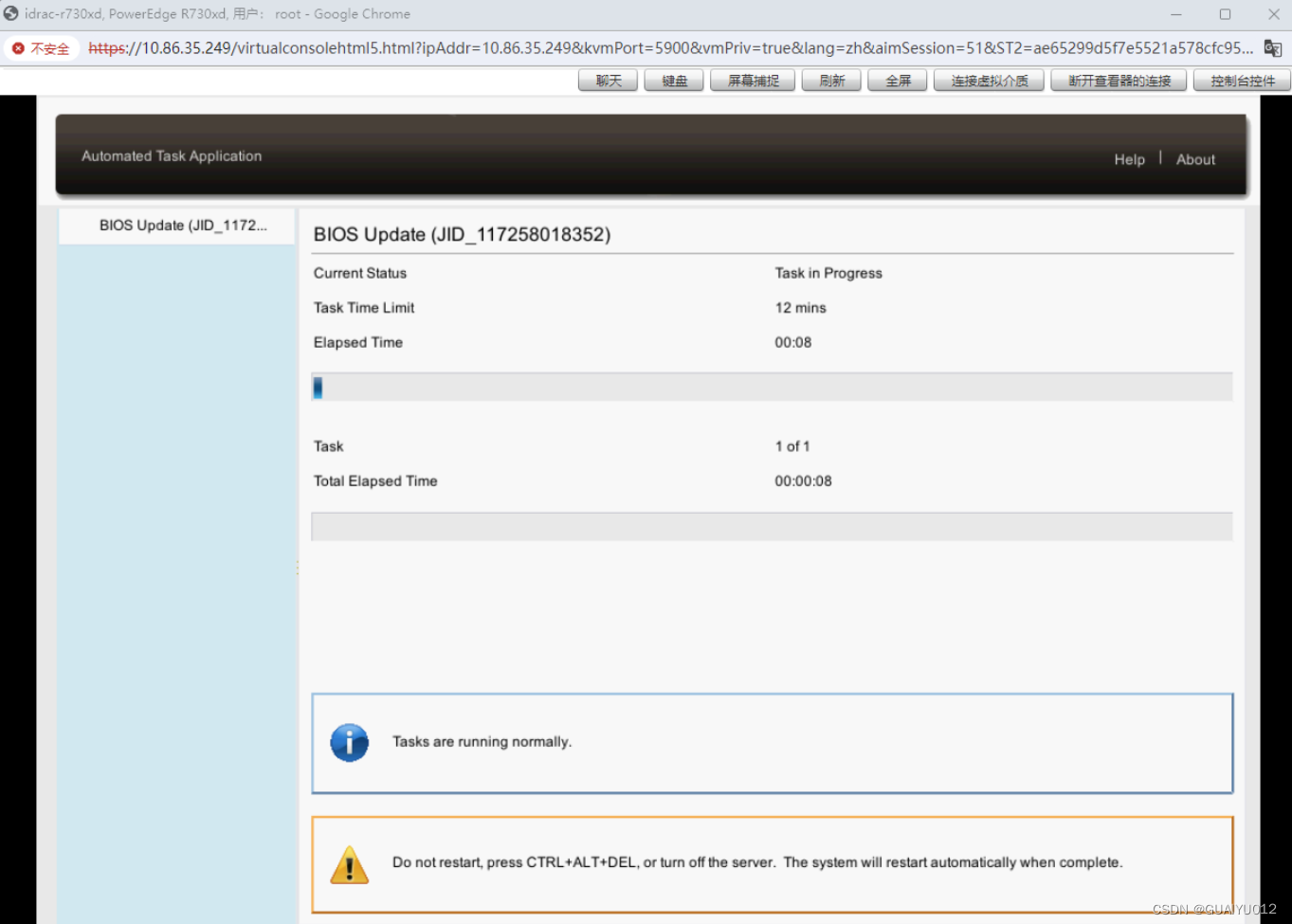Click the 'Do not restart' warning message
This screenshot has height=924, width=1292.
[757, 862]
